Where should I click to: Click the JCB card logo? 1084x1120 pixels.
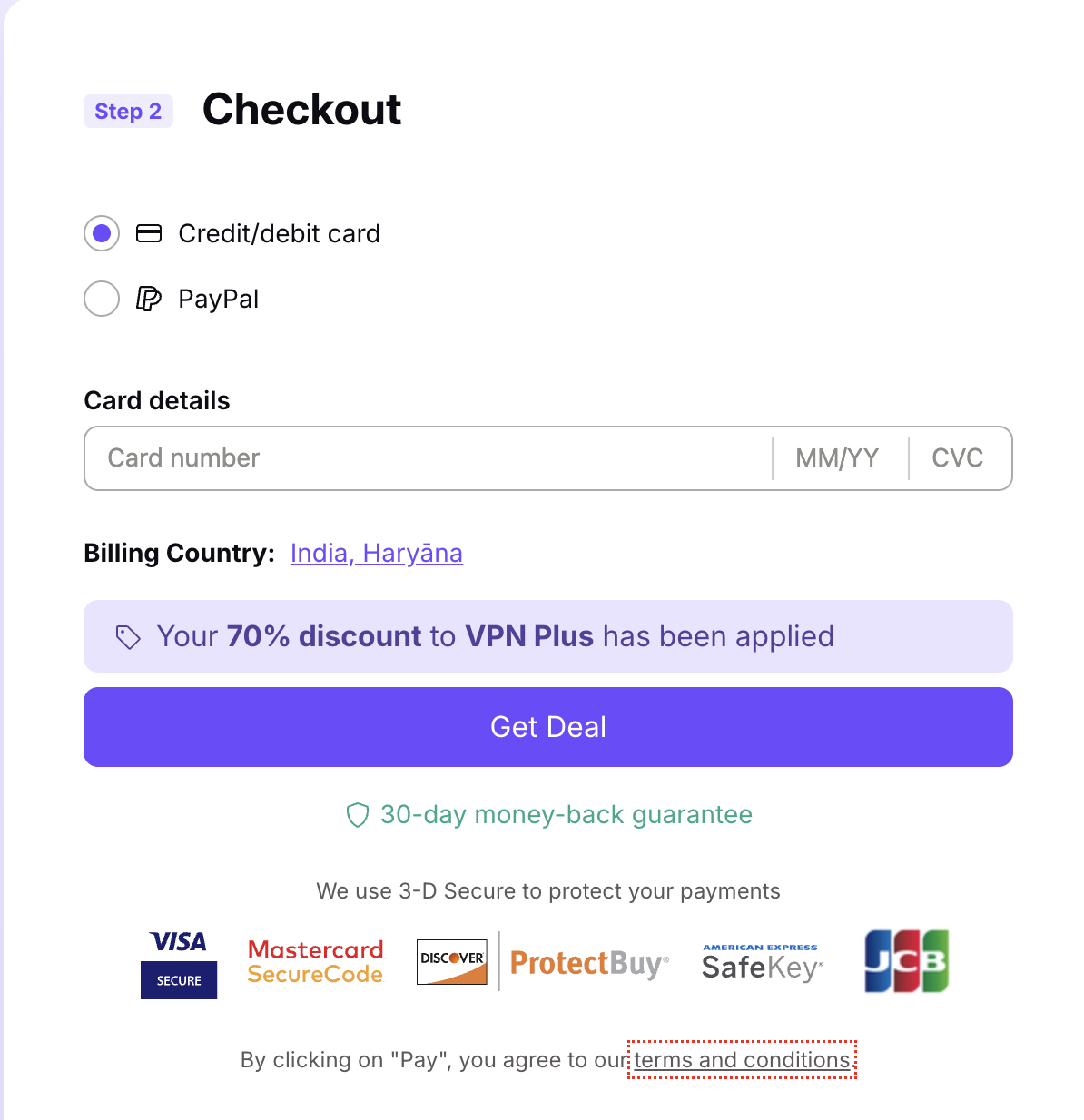[906, 961]
